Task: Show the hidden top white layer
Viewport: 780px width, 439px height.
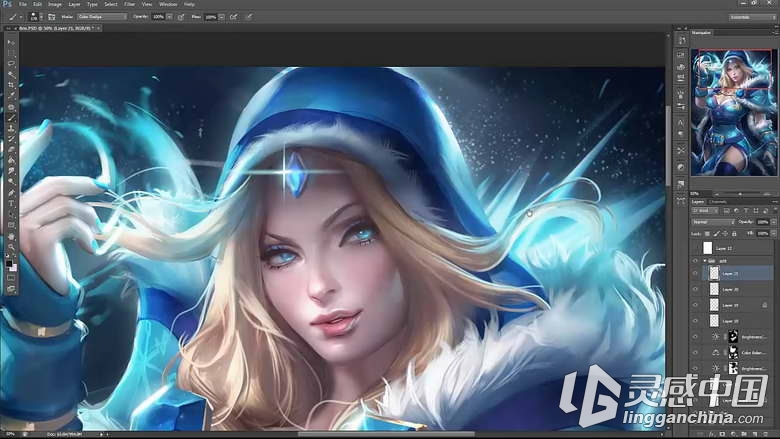Action: click(695, 248)
